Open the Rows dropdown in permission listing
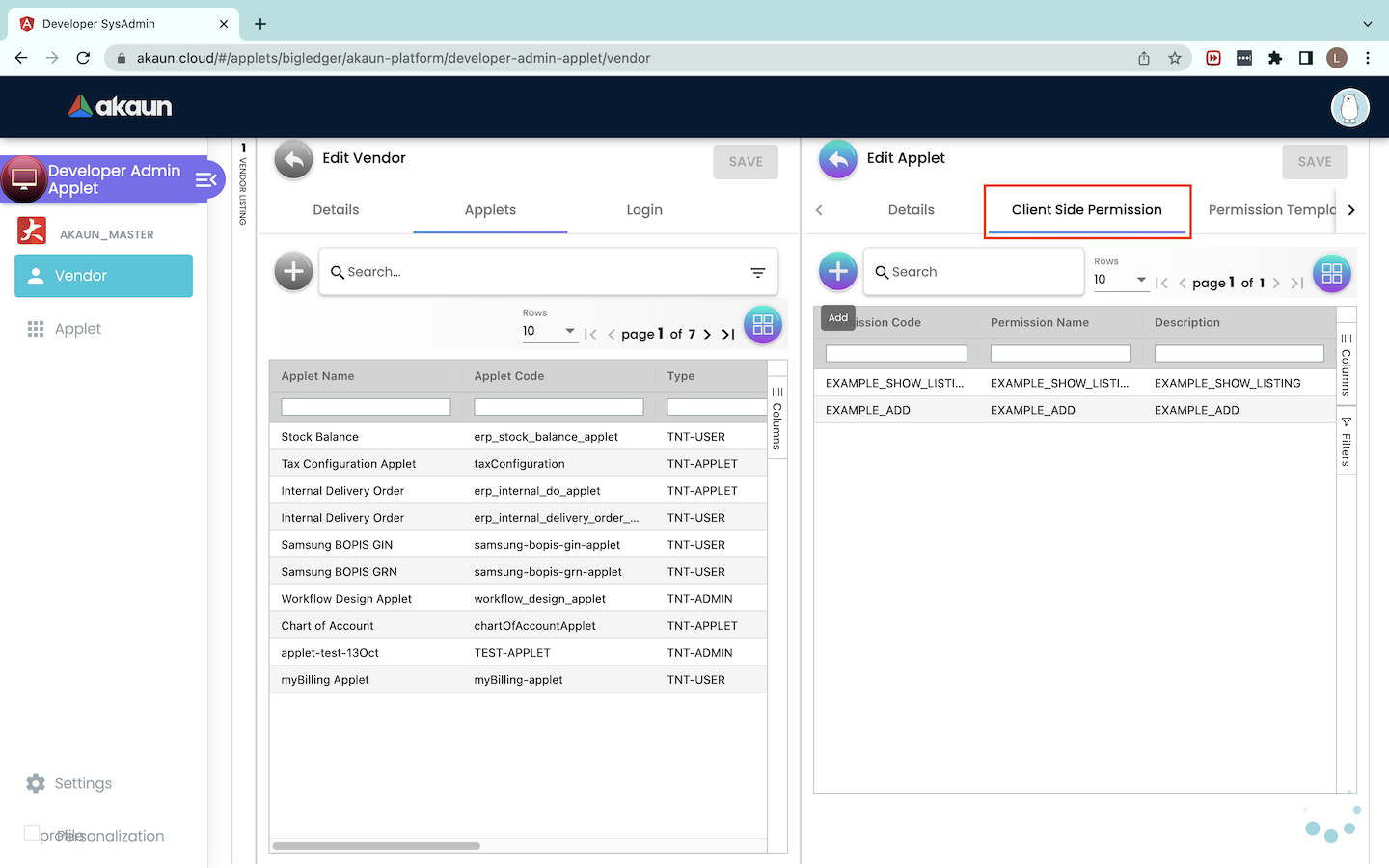 [1120, 280]
